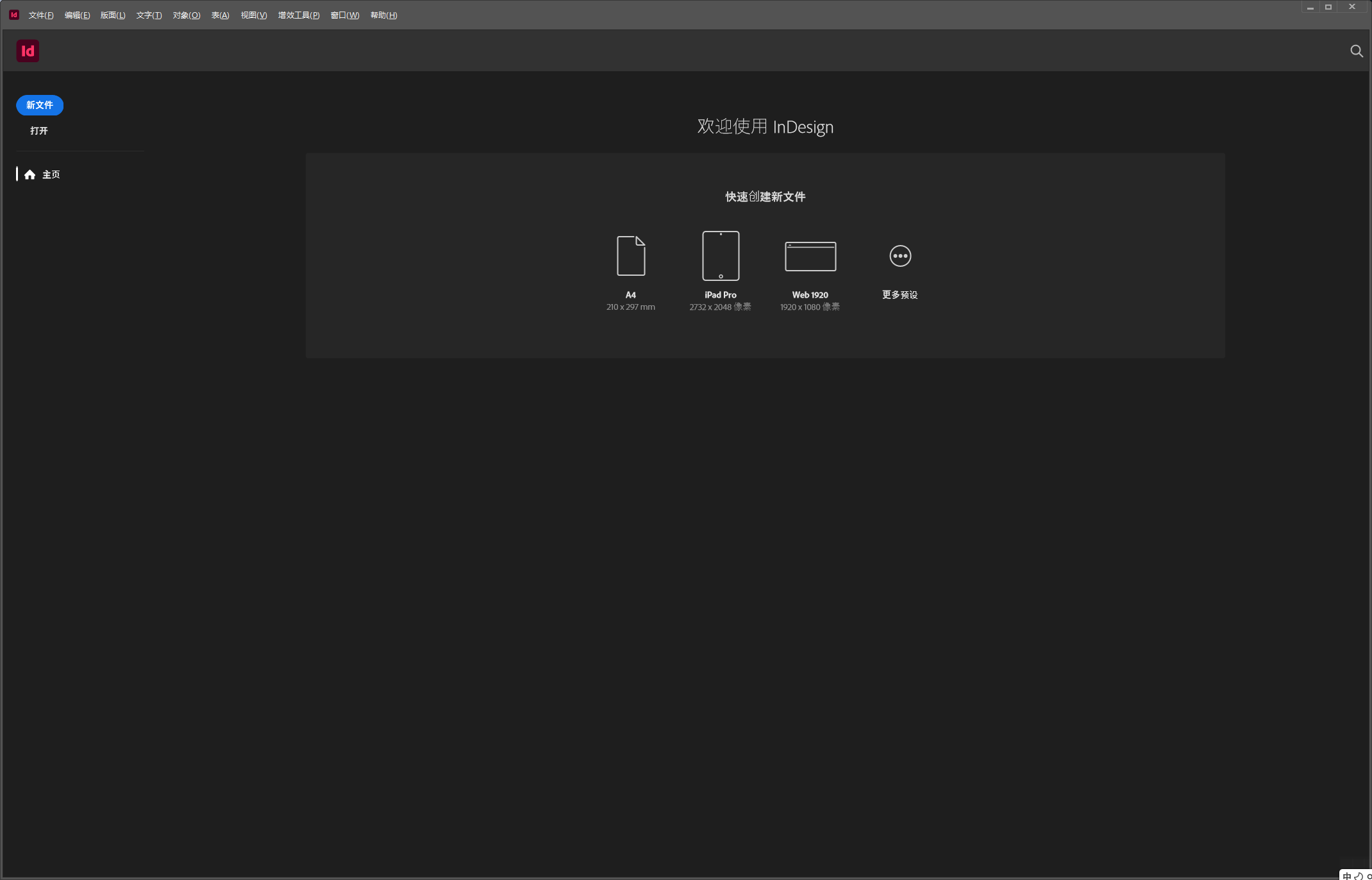Open 更多预设 ellipsis icon

click(900, 256)
